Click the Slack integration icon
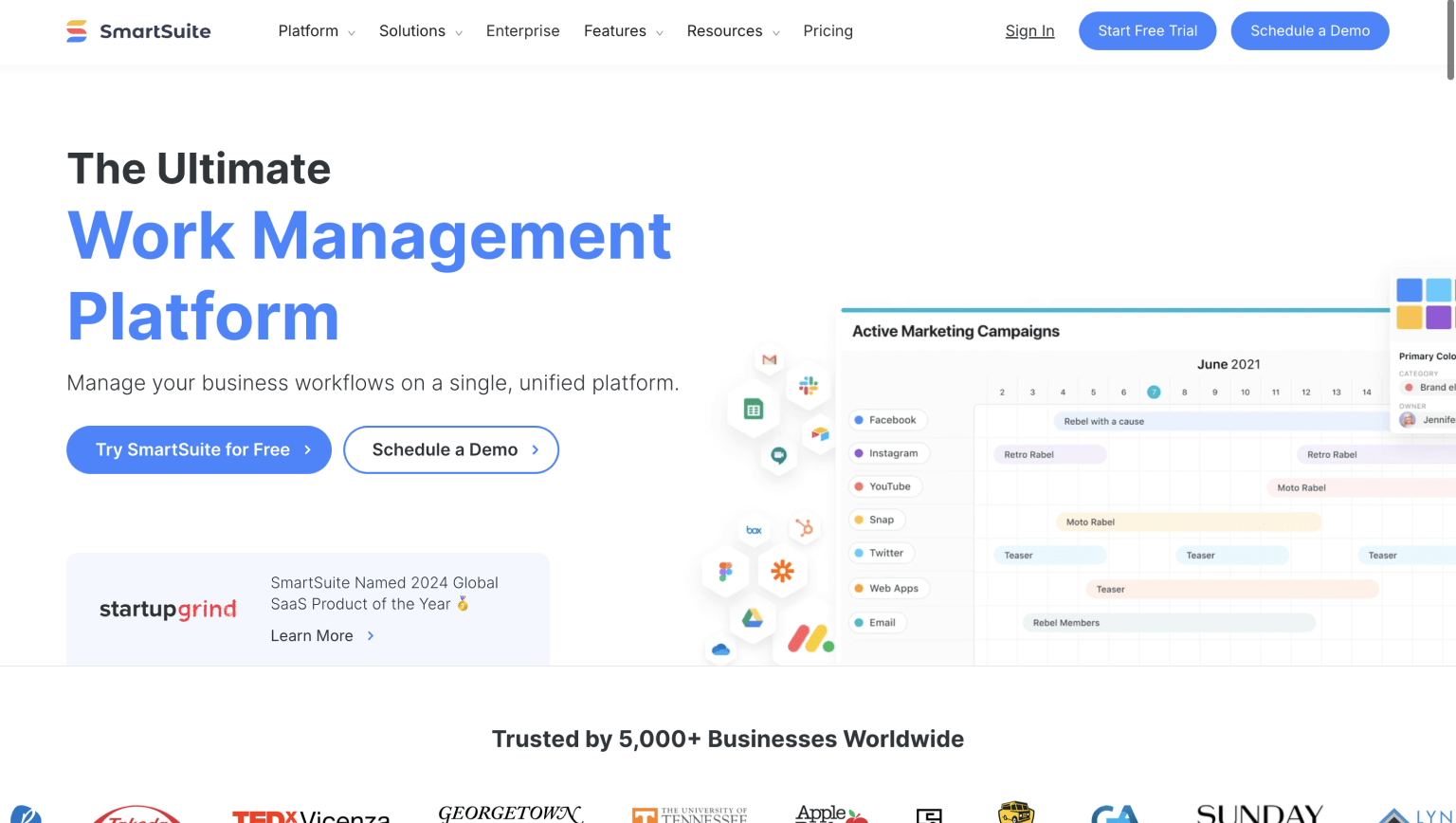The width and height of the screenshot is (1456, 823). tap(809, 385)
